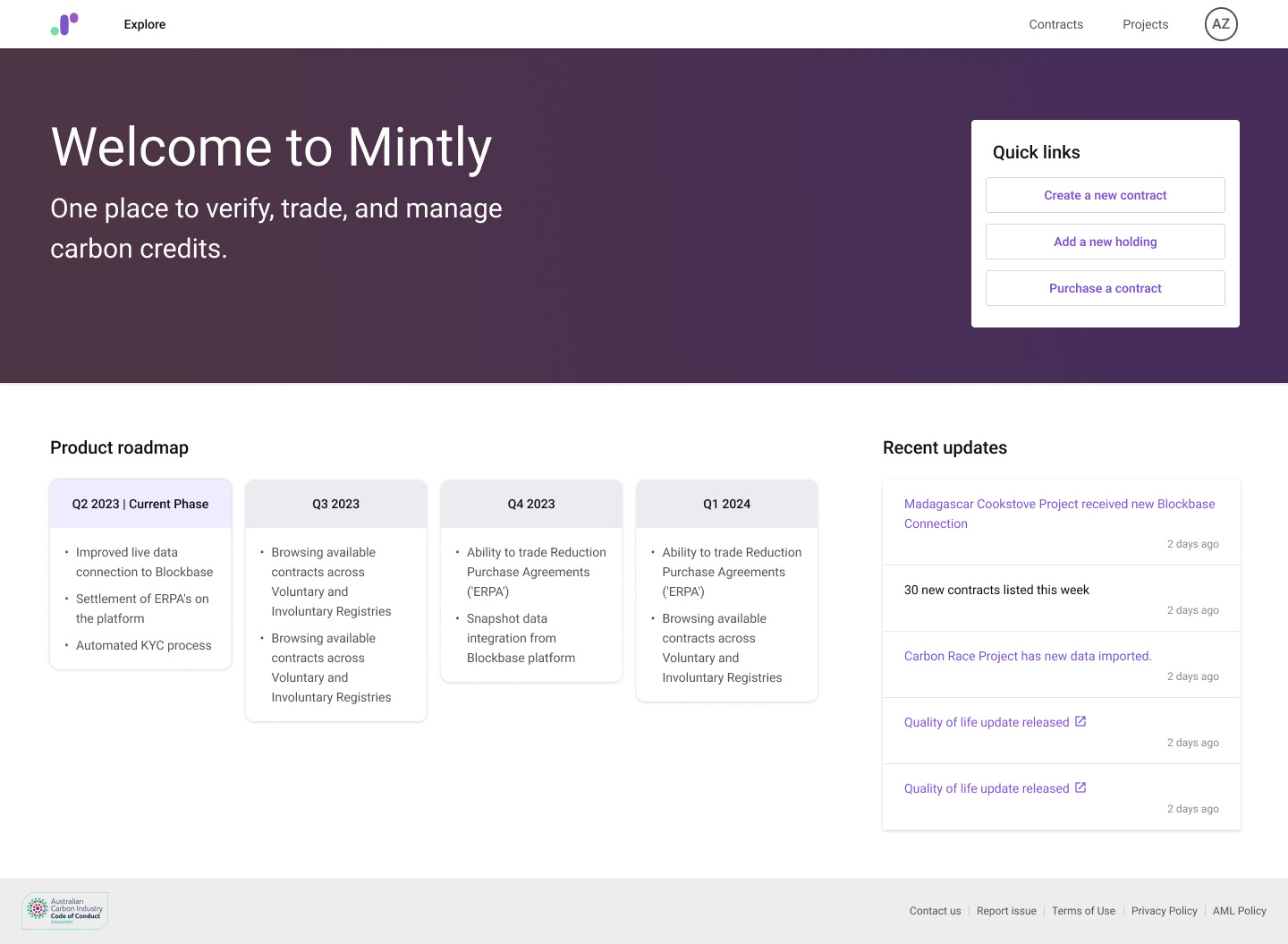The height and width of the screenshot is (944, 1288).
Task: Click the Improved live data connection to Blockbase item
Action: pos(144,562)
